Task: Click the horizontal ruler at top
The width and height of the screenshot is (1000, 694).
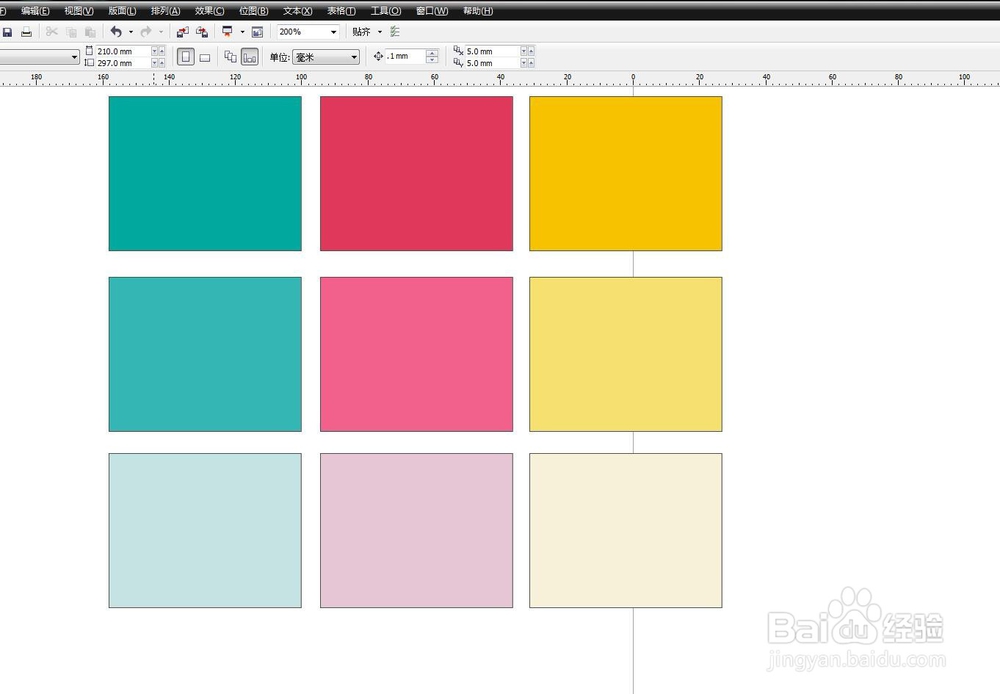Action: point(500,79)
